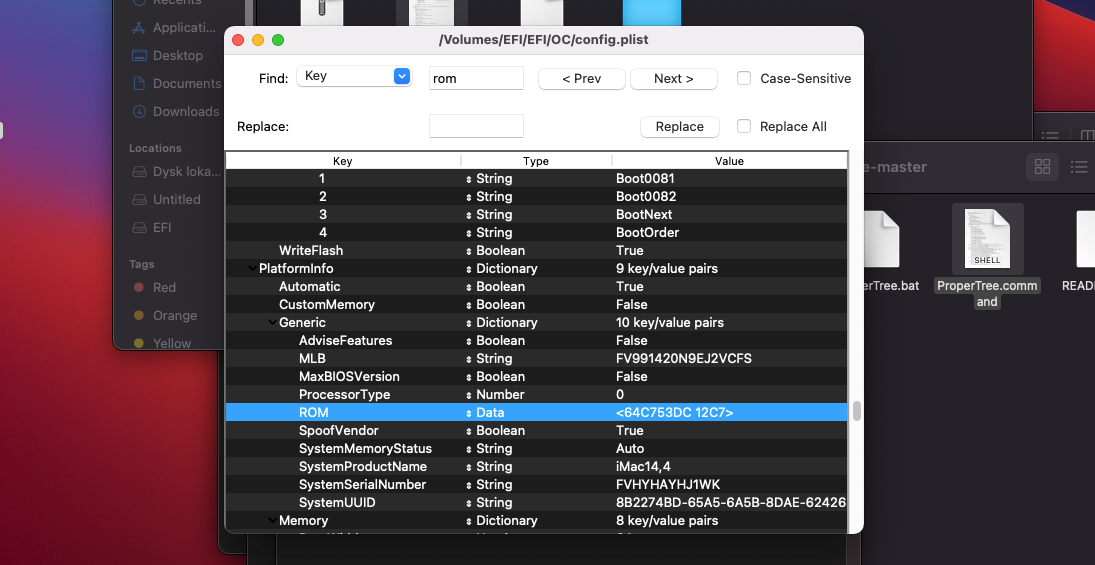Select the ROM key row

click(x=536, y=413)
